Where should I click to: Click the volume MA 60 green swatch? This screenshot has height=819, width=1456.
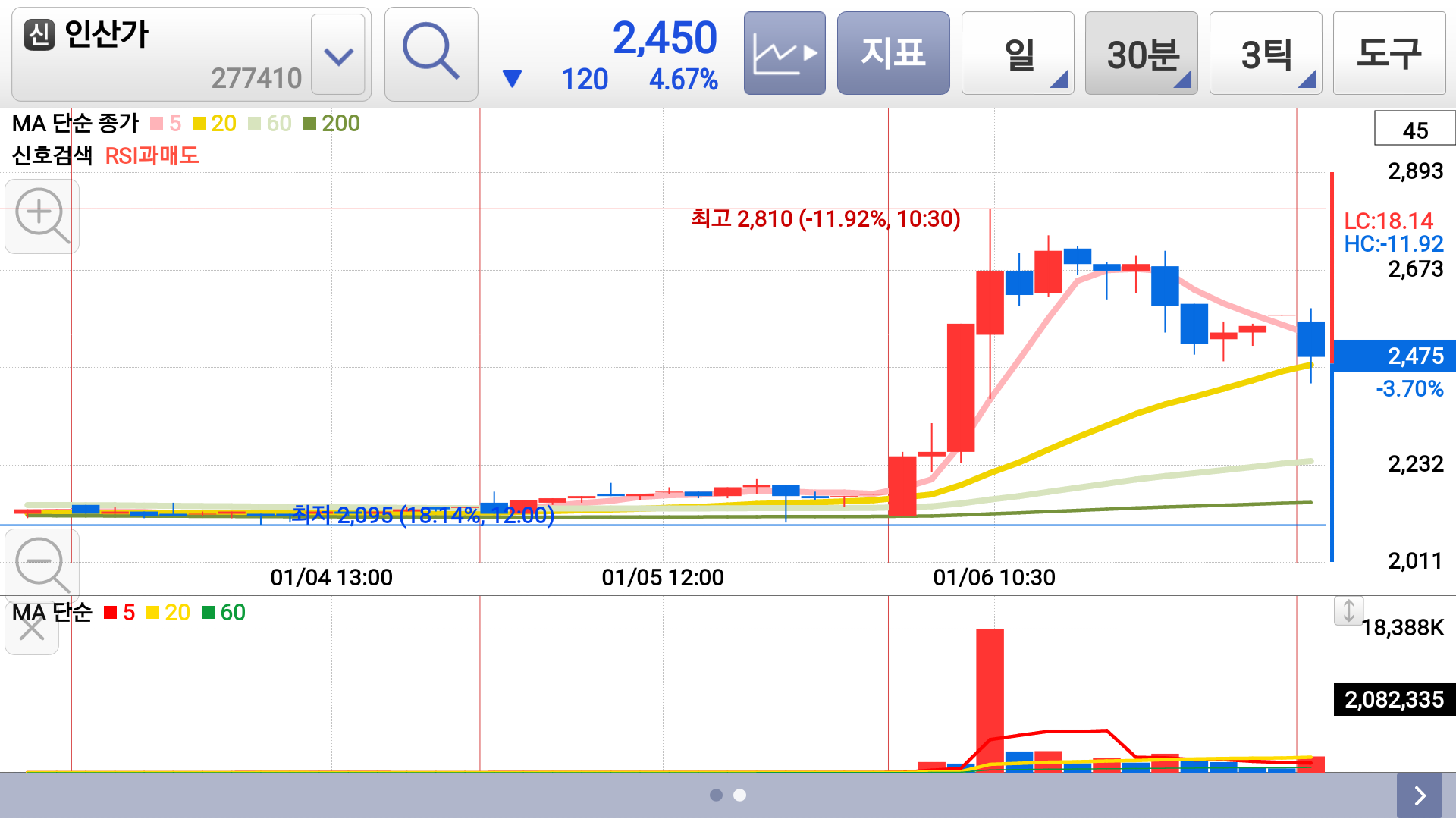coord(209,613)
